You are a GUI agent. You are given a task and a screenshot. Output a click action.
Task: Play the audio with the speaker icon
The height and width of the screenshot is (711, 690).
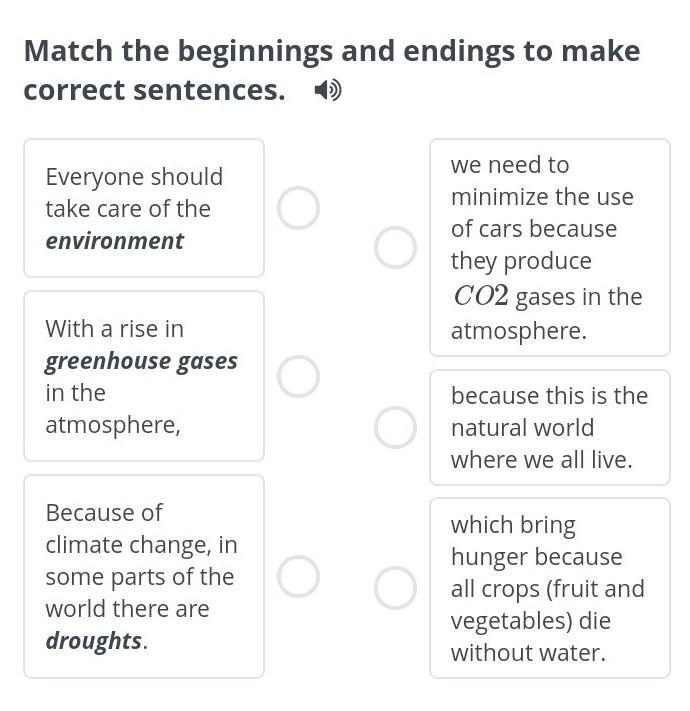pyautogui.click(x=328, y=90)
